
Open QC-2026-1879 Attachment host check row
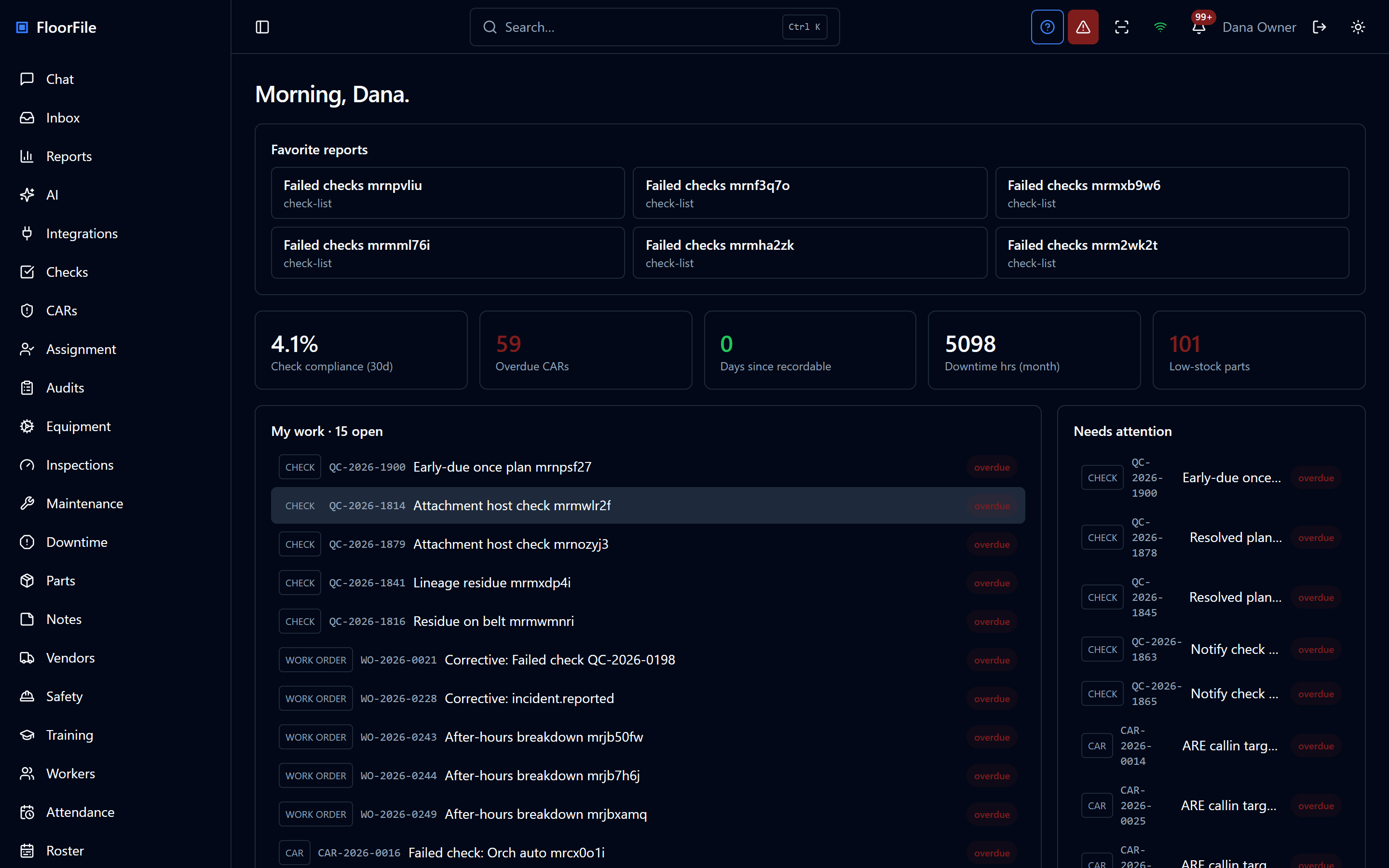[x=648, y=544]
